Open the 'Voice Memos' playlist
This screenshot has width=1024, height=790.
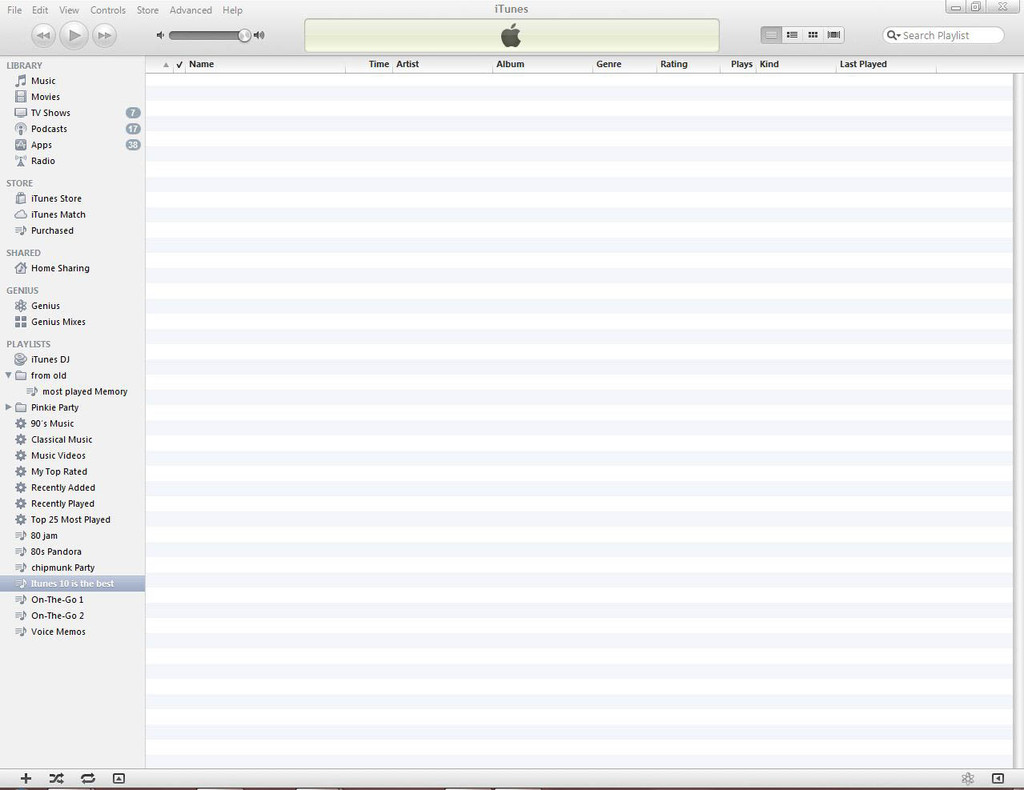point(72,632)
